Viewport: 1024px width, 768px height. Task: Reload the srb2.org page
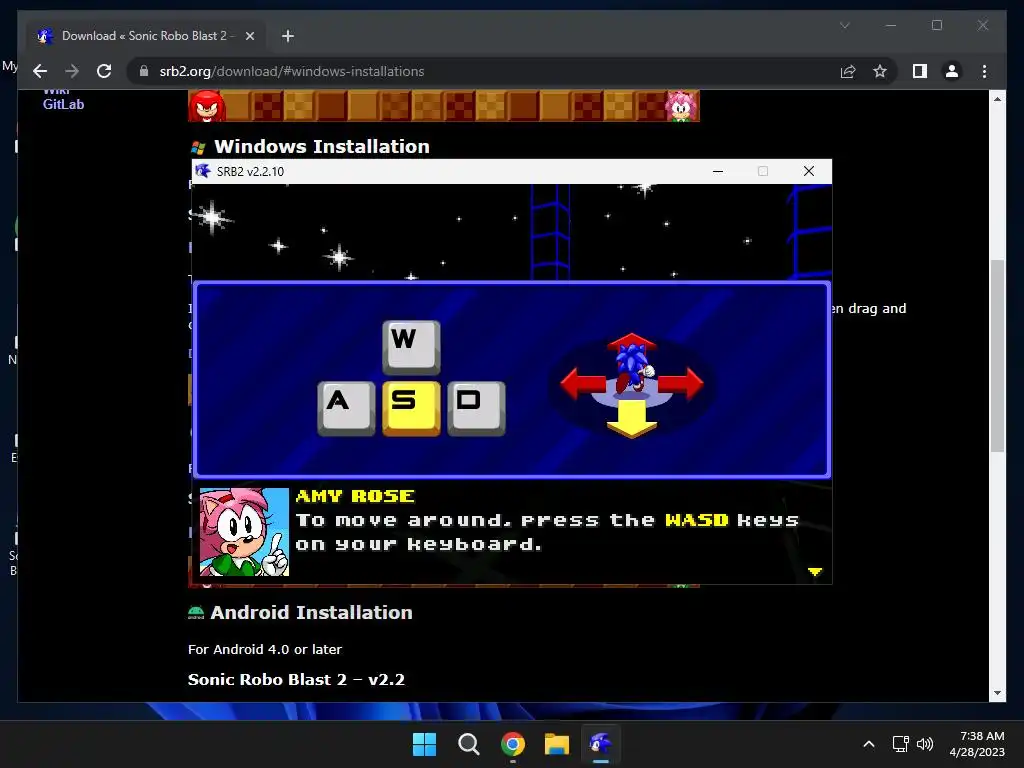click(104, 71)
